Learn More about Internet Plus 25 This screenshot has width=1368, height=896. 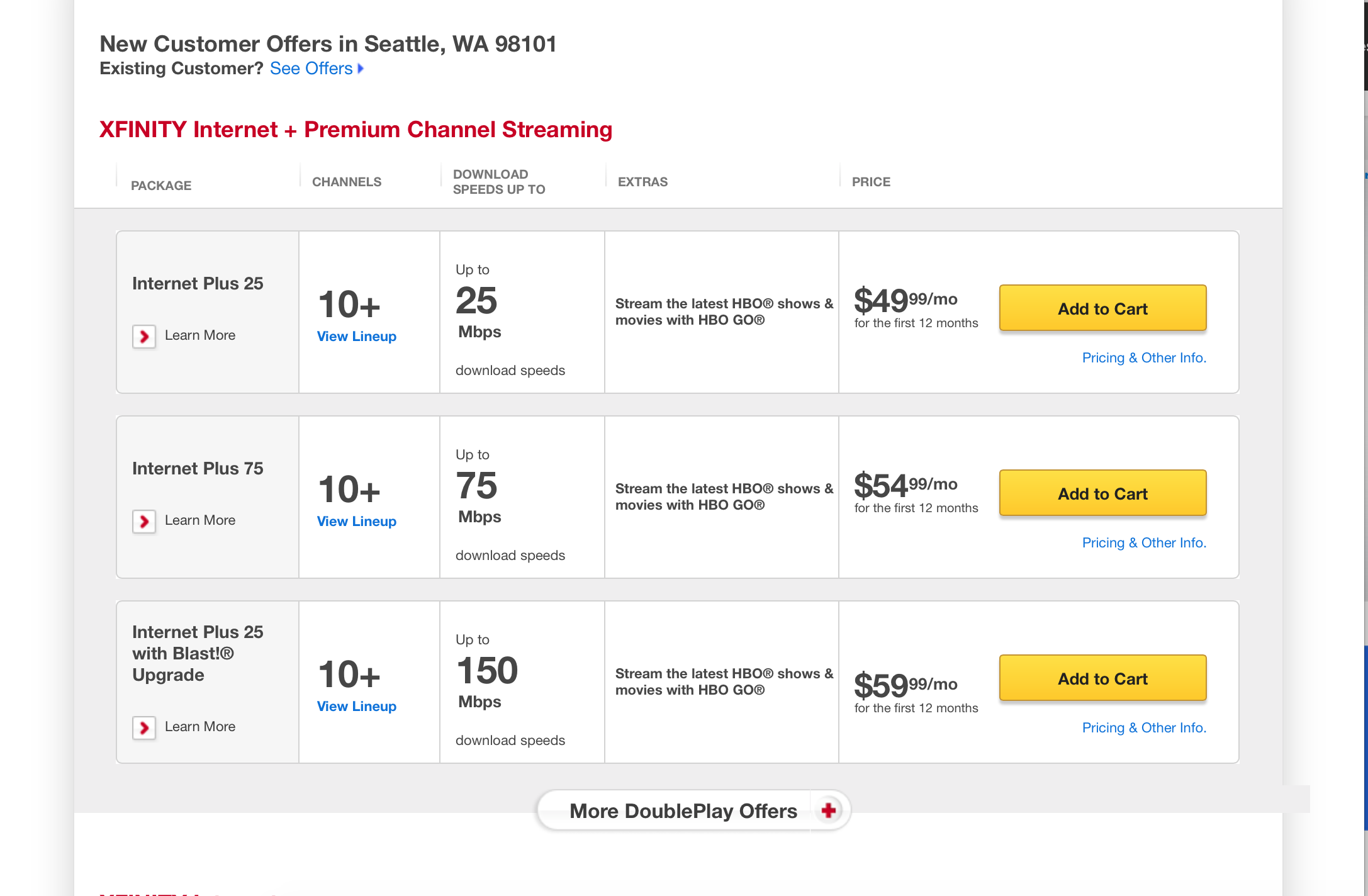(200, 335)
